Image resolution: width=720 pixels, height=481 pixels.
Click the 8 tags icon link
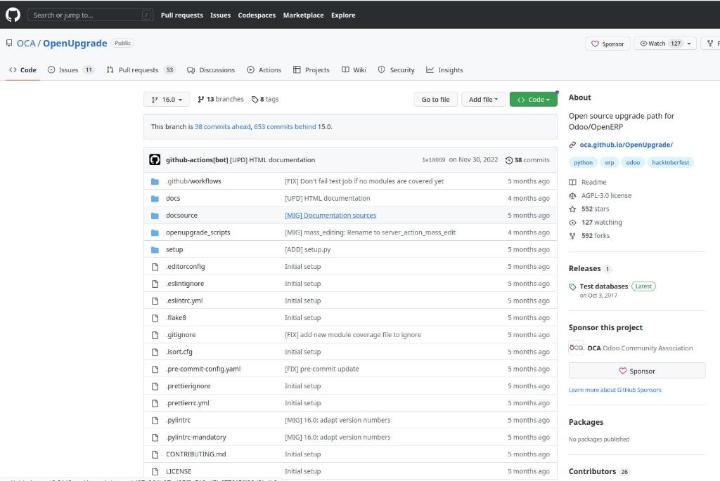pyautogui.click(x=256, y=99)
